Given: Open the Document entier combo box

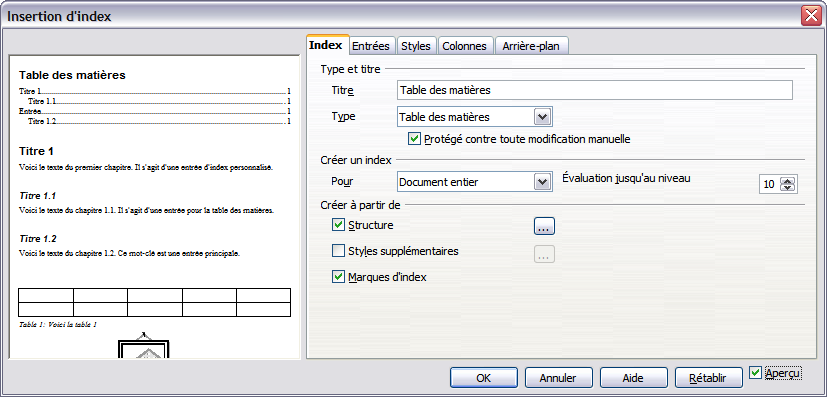Looking at the screenshot, I should click(x=474, y=182).
